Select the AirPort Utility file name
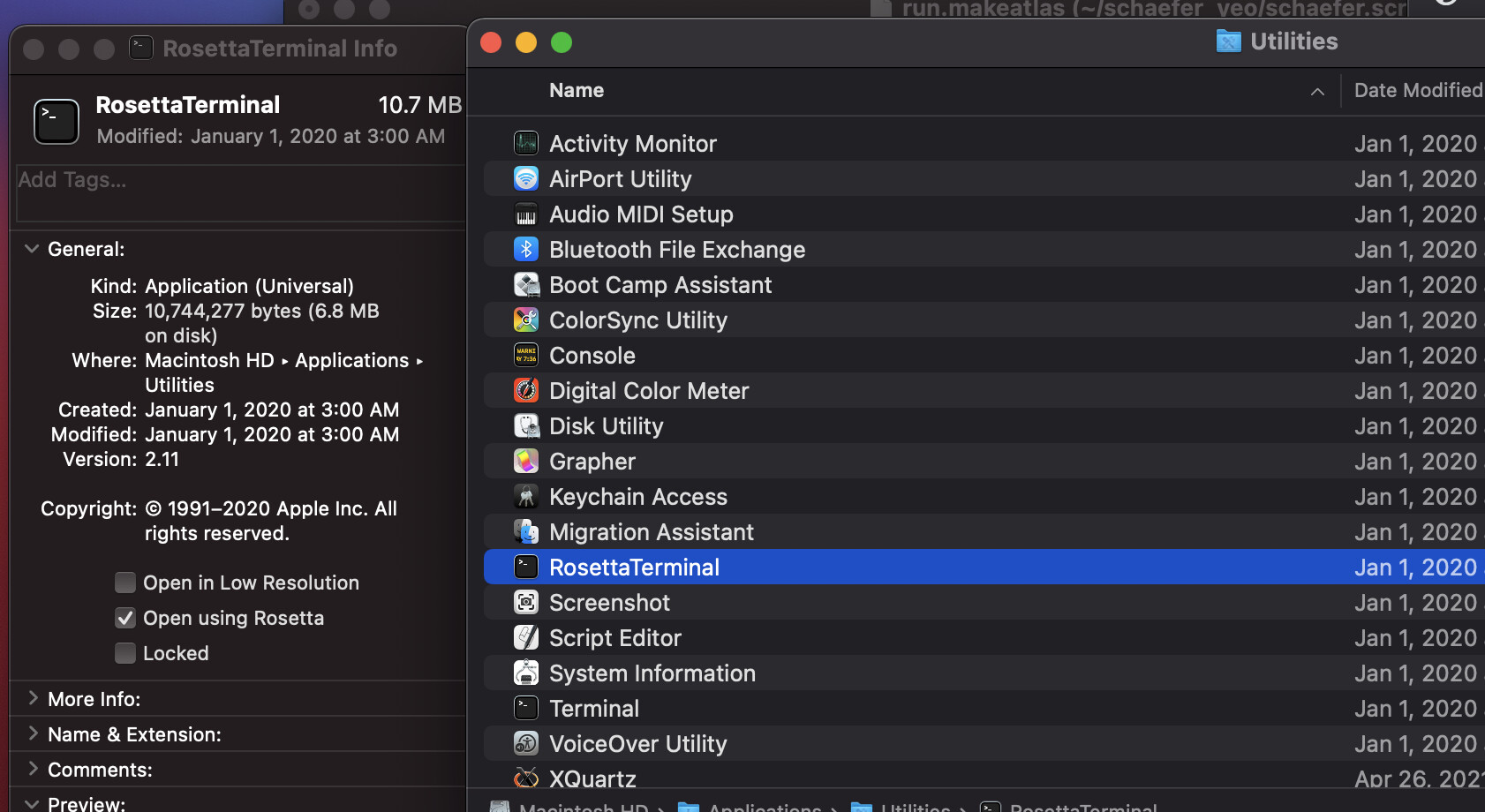This screenshot has height=812, width=1485. [x=621, y=178]
